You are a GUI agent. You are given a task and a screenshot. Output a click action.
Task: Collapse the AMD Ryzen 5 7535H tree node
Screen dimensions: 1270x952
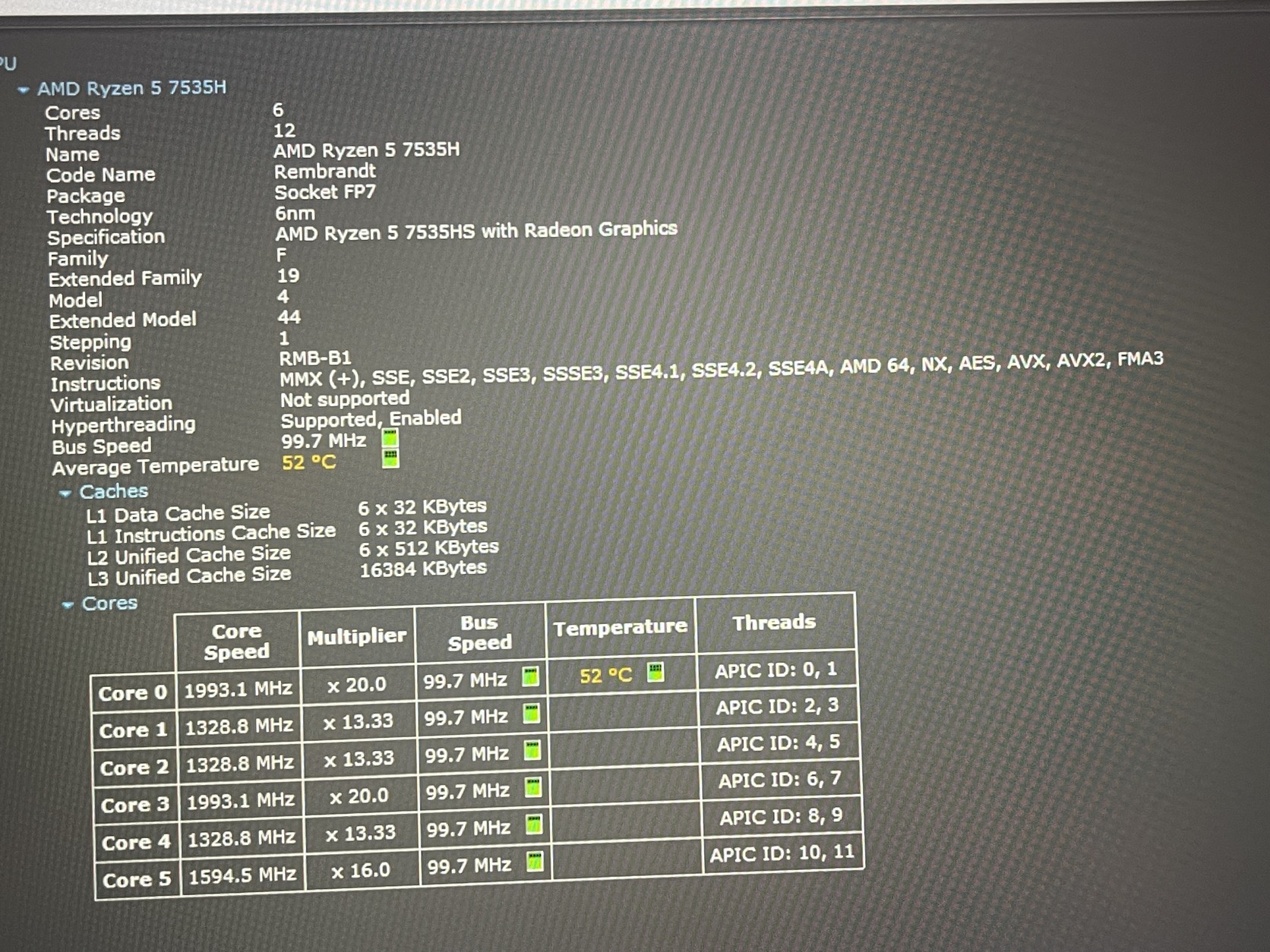tap(24, 90)
